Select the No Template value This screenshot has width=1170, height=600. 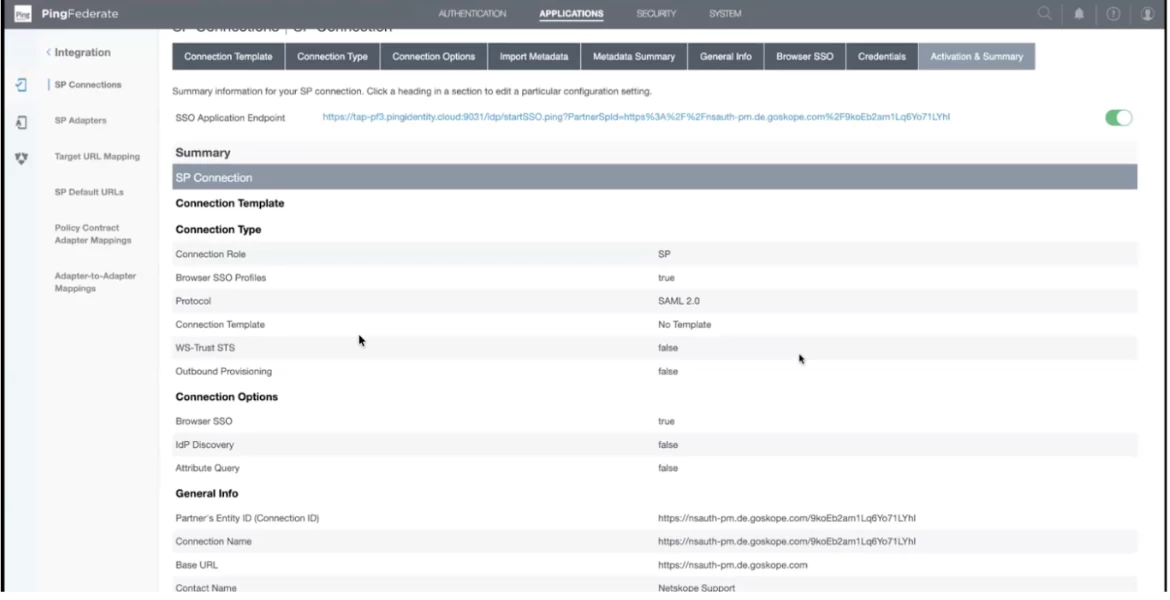pos(685,325)
